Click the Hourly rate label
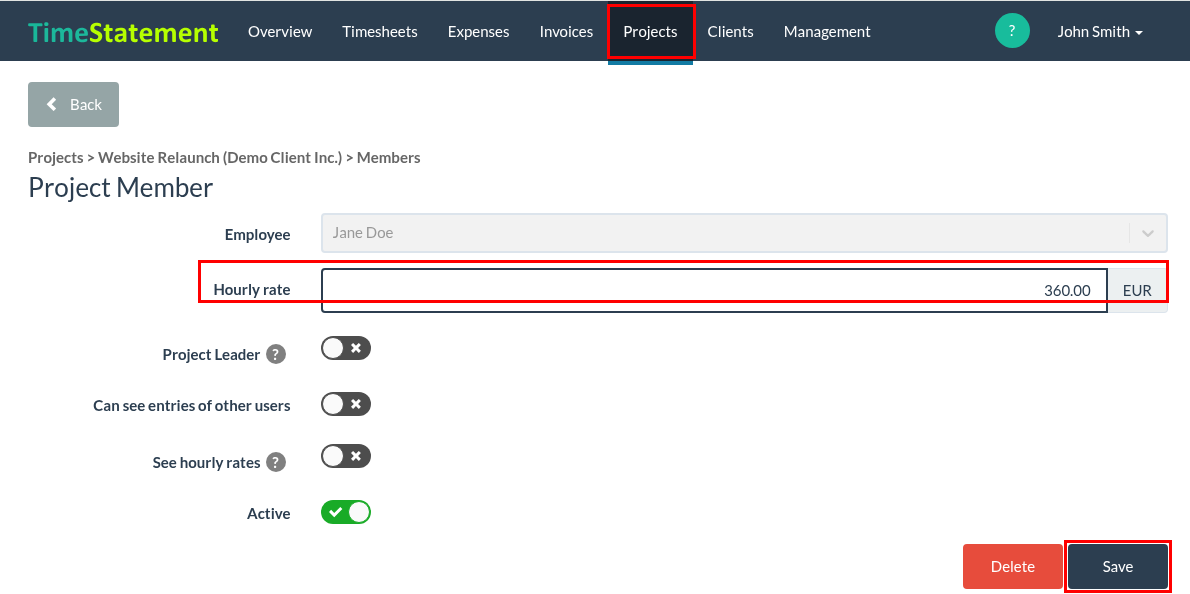 point(252,289)
